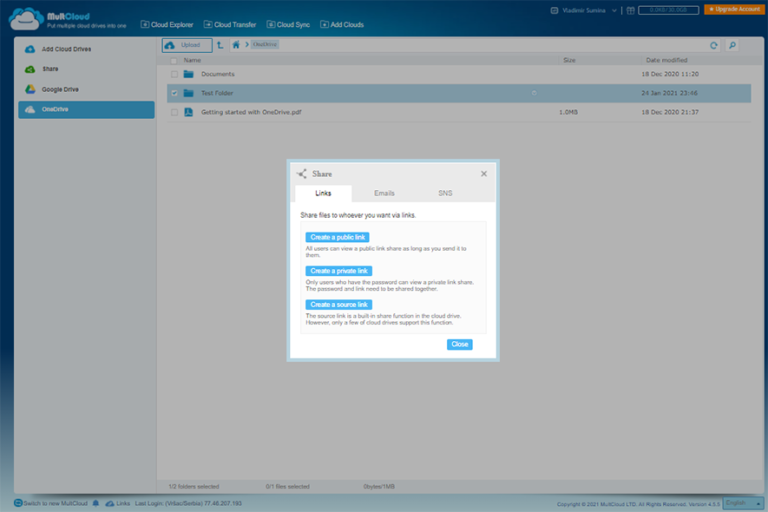This screenshot has width=768, height=512.
Task: Click the 1/2 folders selected status text
Action: (x=194, y=487)
